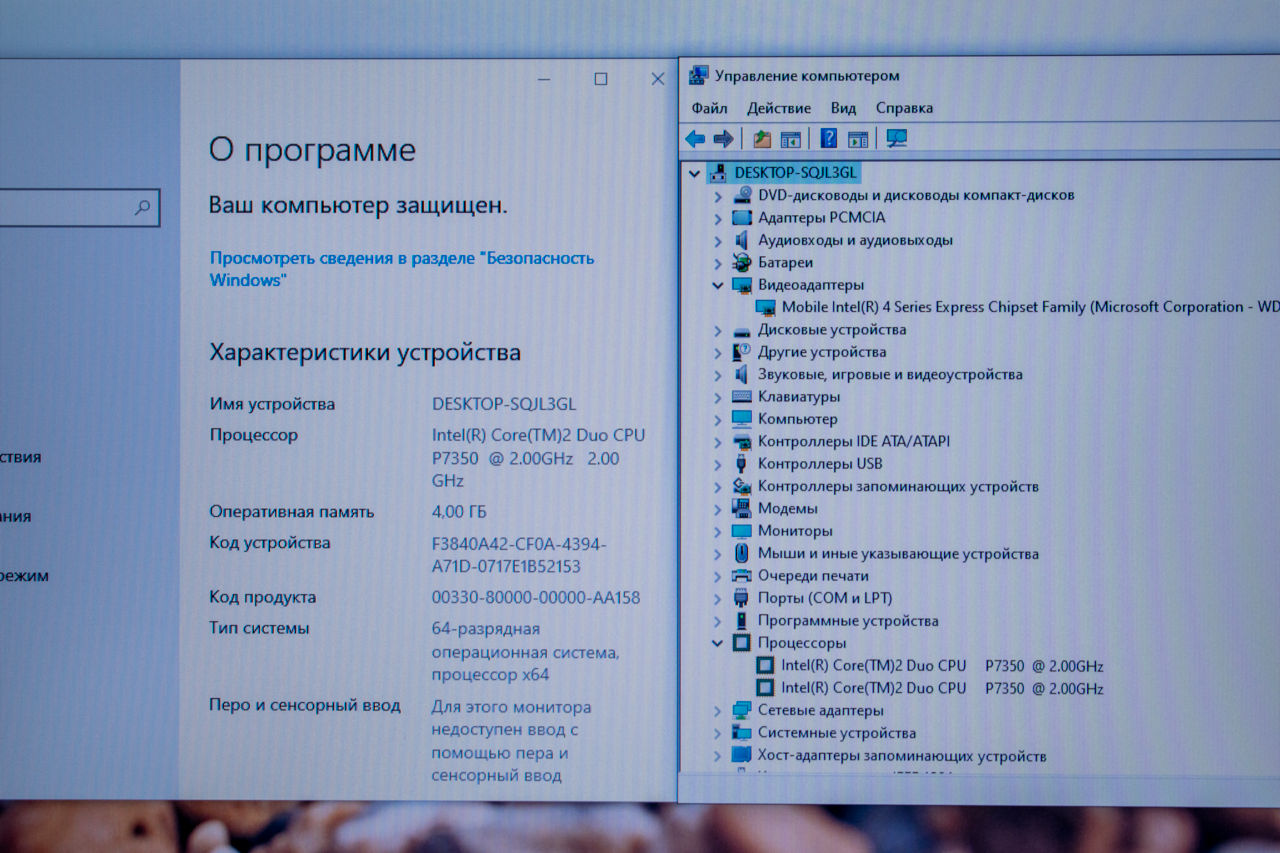Select the Хост-адаптеры запоминающих устройств row
1280x853 pixels.
click(x=902, y=756)
